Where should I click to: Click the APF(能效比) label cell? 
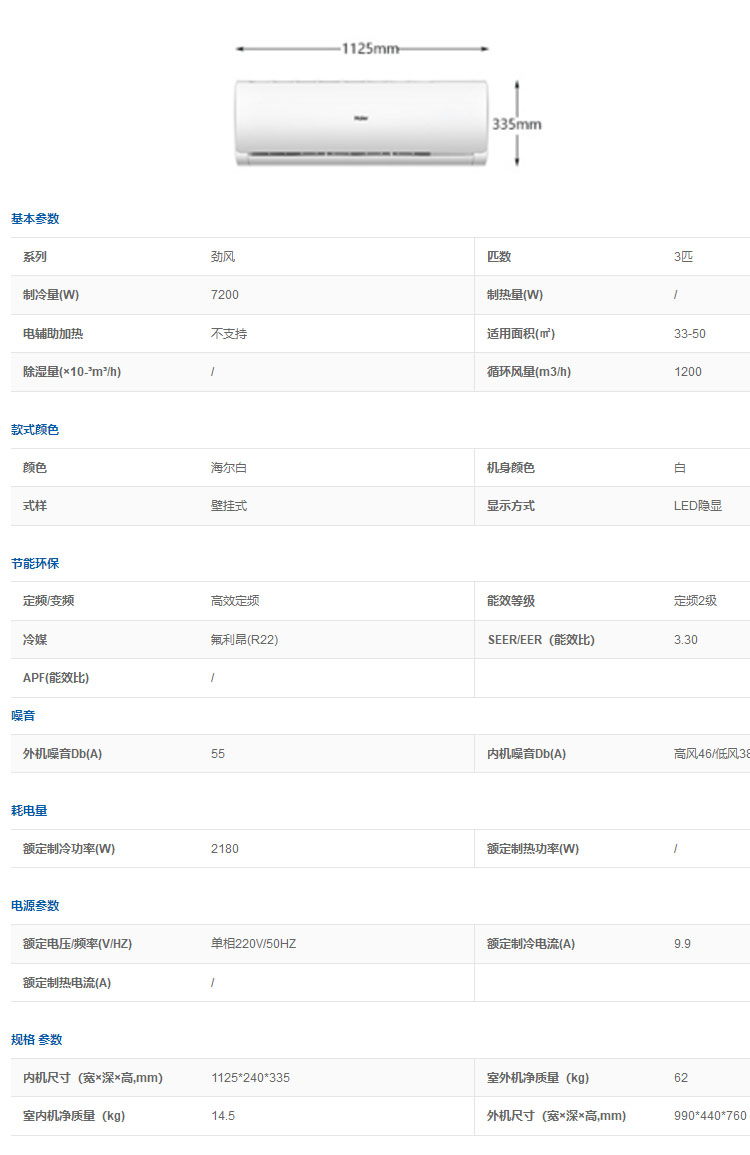click(55, 678)
